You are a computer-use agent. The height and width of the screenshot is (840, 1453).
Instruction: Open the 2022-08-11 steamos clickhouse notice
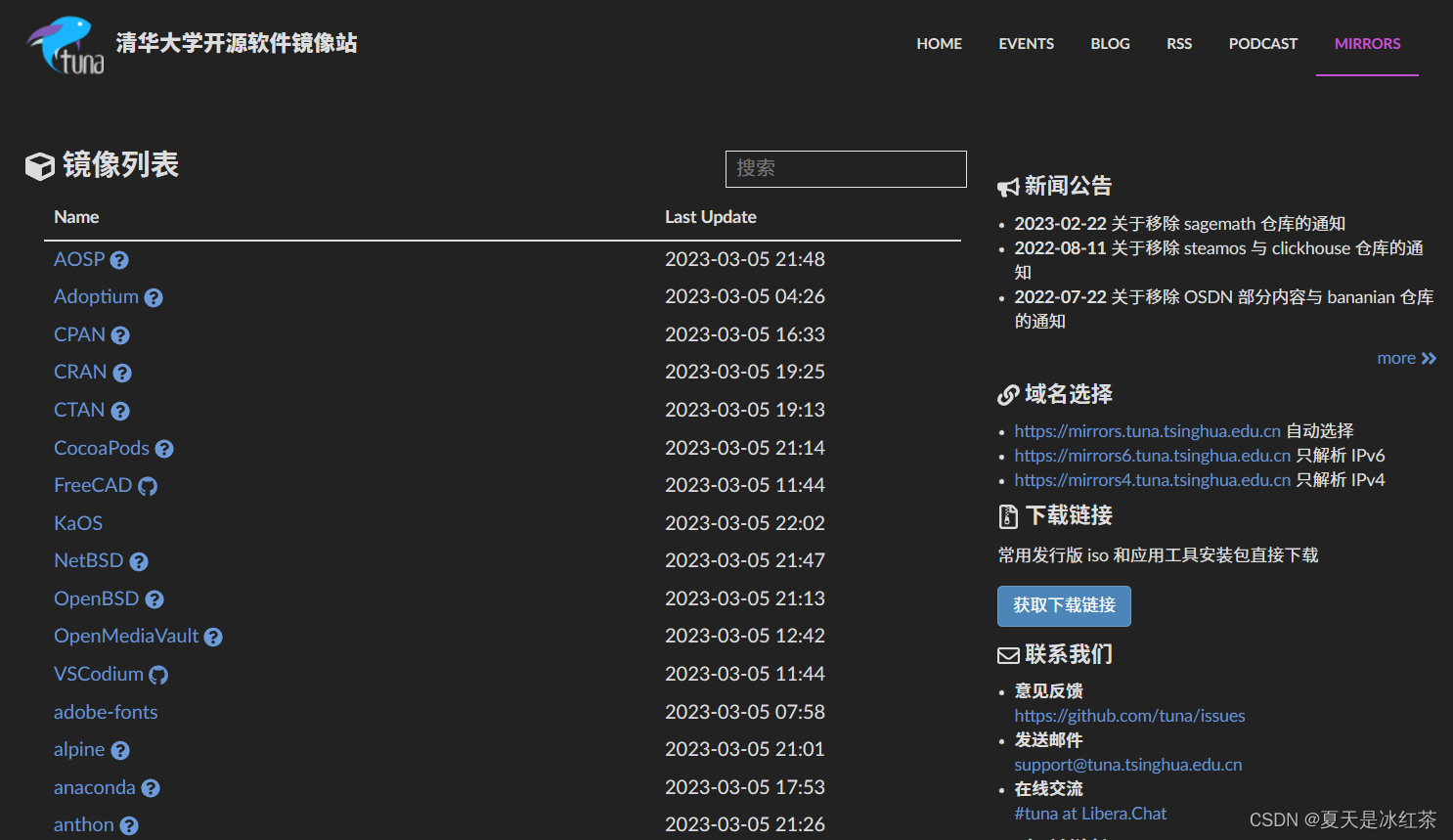1218,260
